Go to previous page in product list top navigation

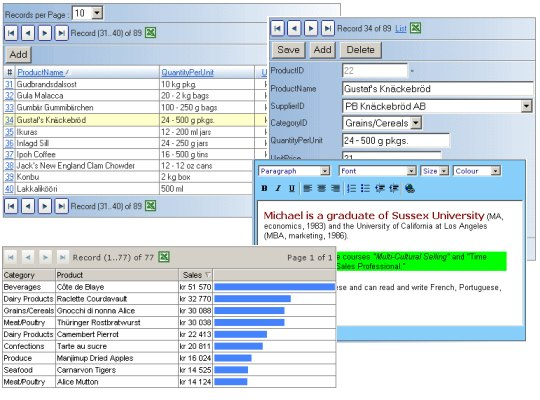(28, 33)
